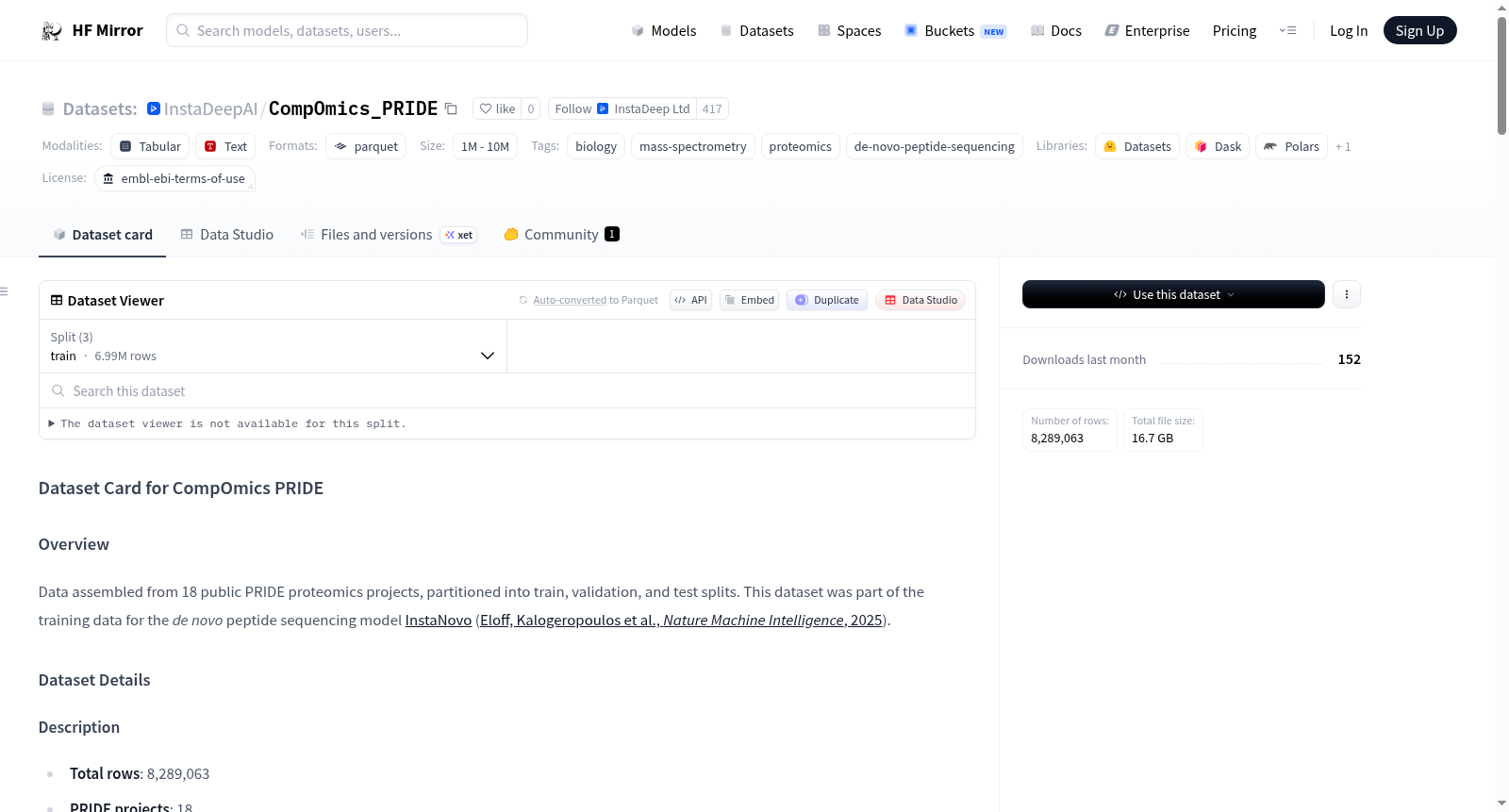Viewport: 1509px width, 812px height.
Task: Click the like count 0
Action: pyautogui.click(x=531, y=108)
